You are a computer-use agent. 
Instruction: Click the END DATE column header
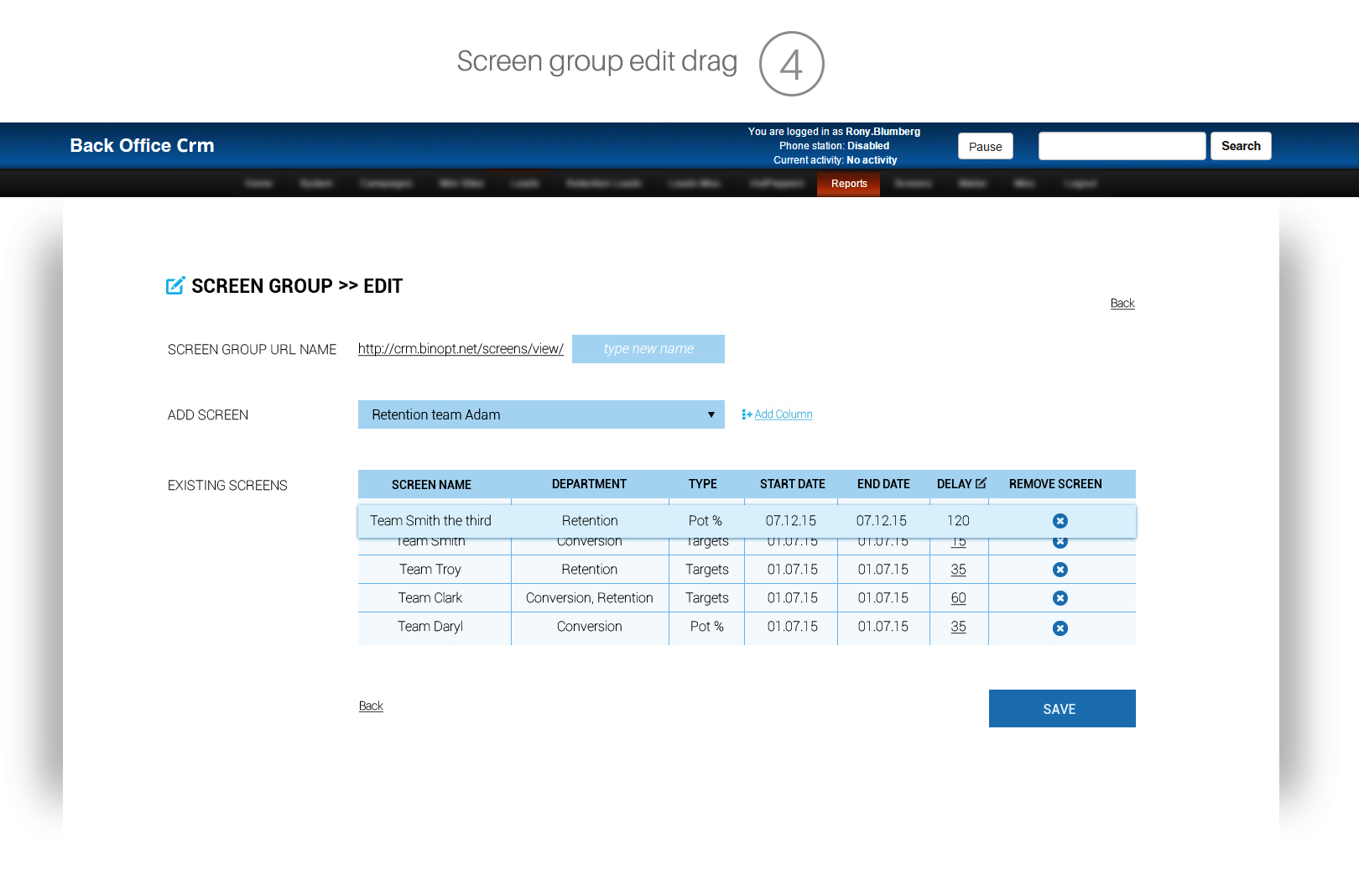883,484
